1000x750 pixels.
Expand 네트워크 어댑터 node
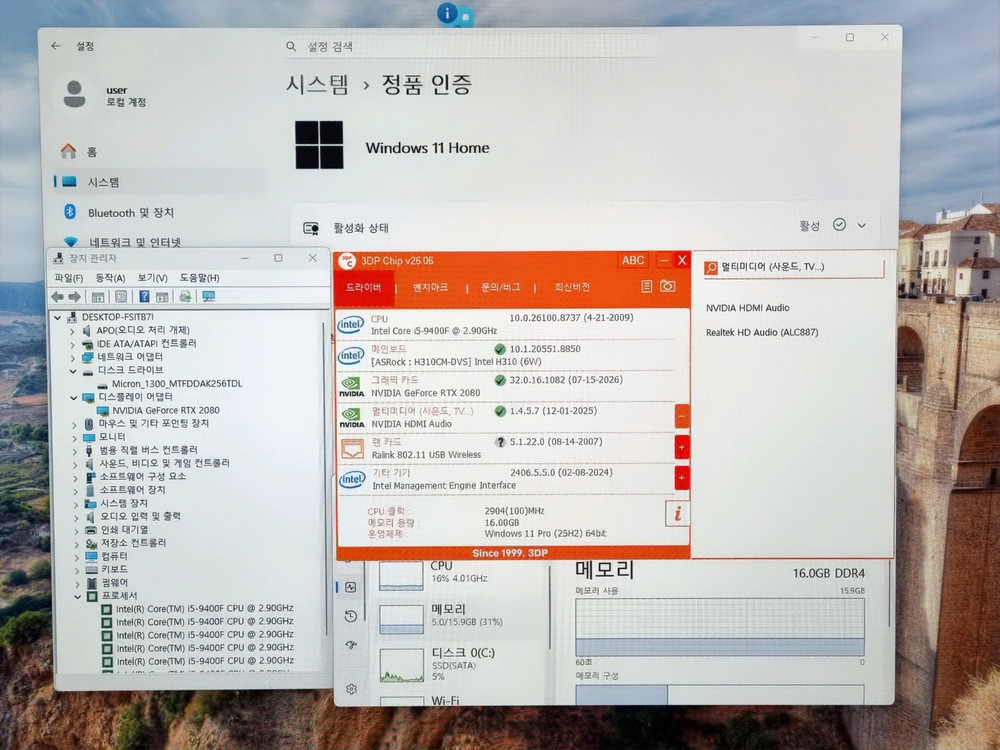[x=73, y=357]
